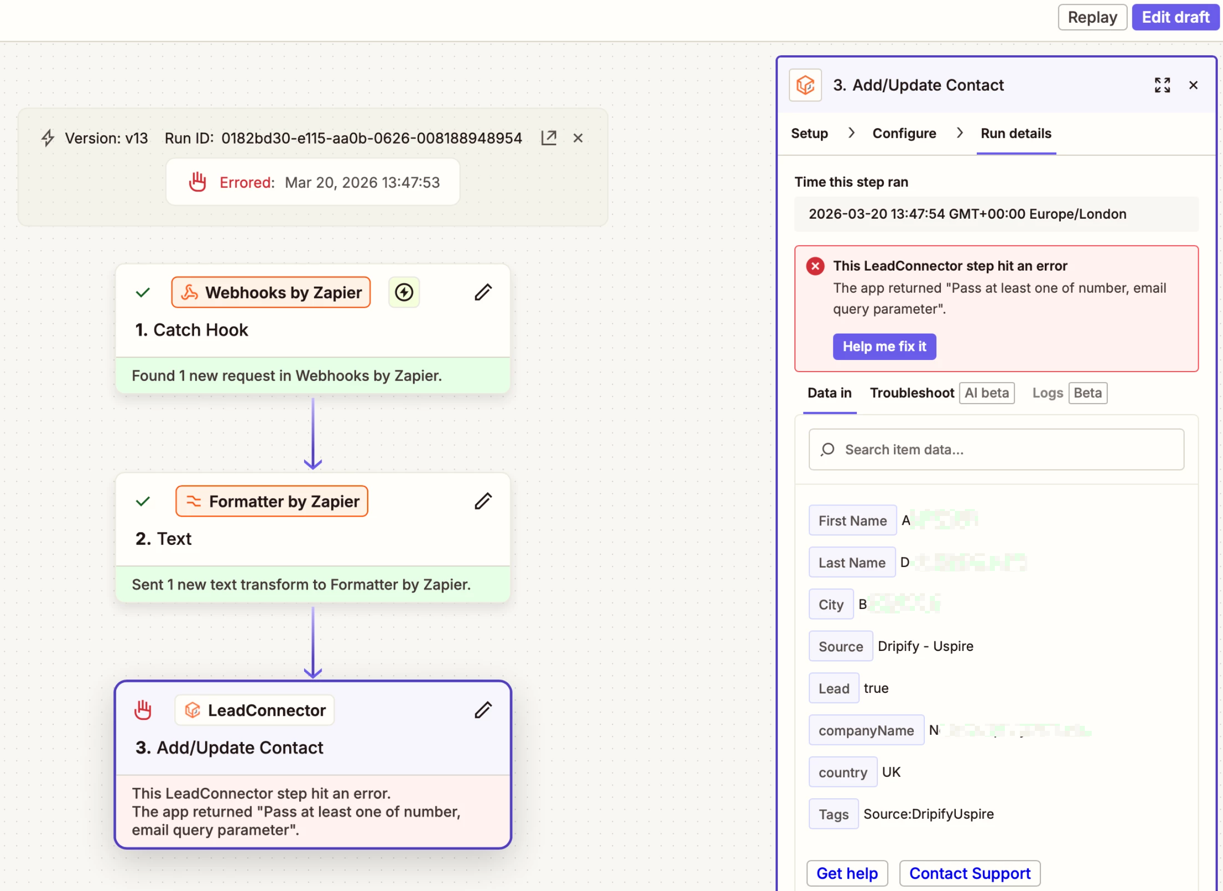Screen dimensions: 1223x891
Task: Click the Replay button
Action: point(1092,17)
